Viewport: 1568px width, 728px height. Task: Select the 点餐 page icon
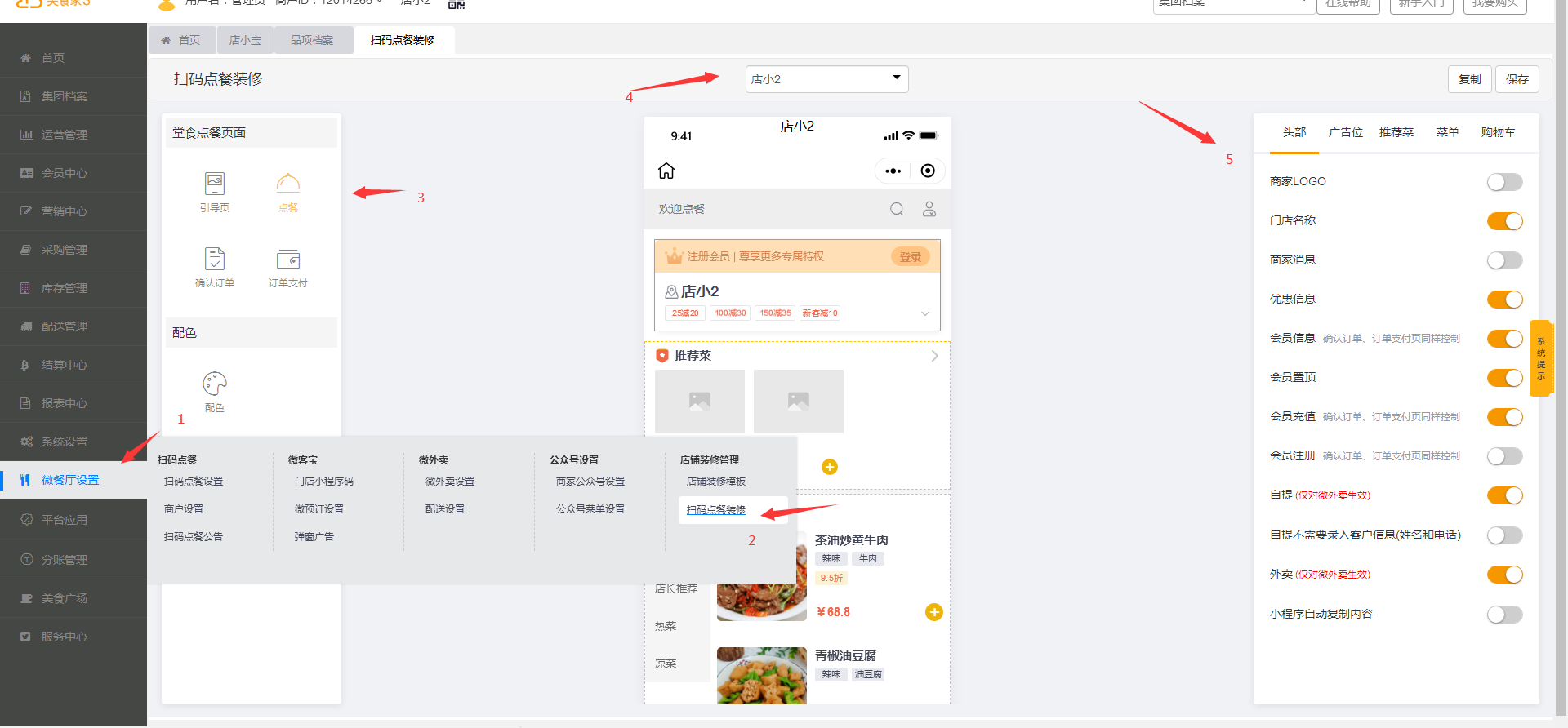288,193
